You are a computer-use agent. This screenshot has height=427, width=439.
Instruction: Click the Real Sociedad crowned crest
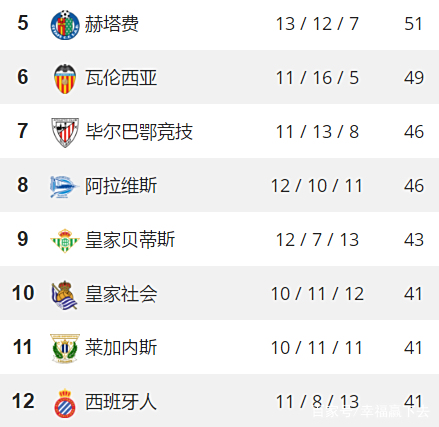65,295
